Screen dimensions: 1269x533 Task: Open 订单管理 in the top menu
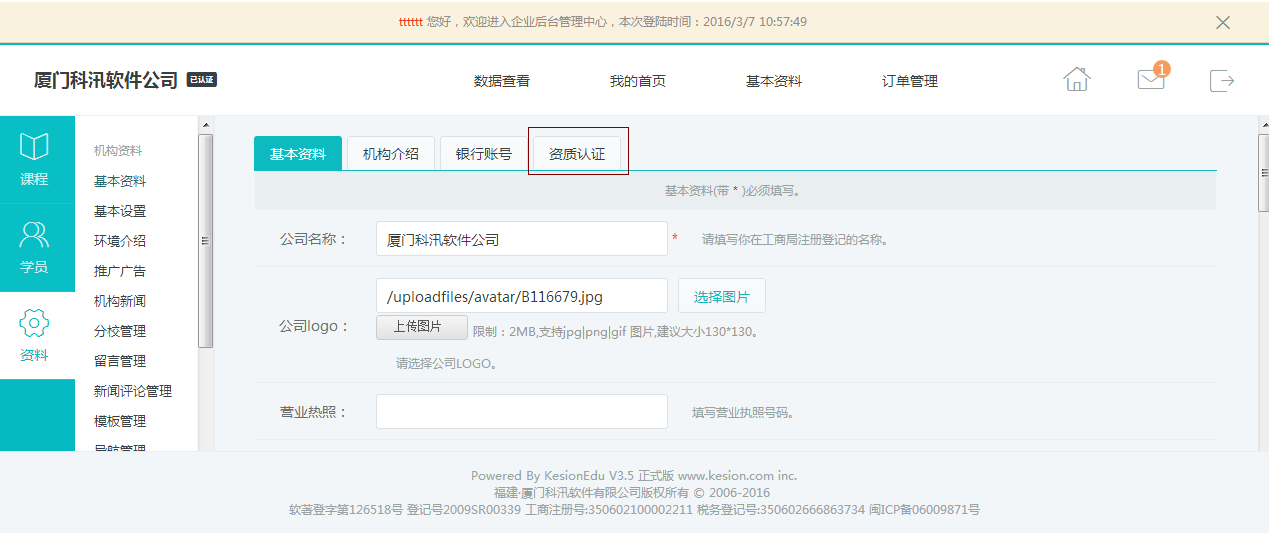coord(910,81)
